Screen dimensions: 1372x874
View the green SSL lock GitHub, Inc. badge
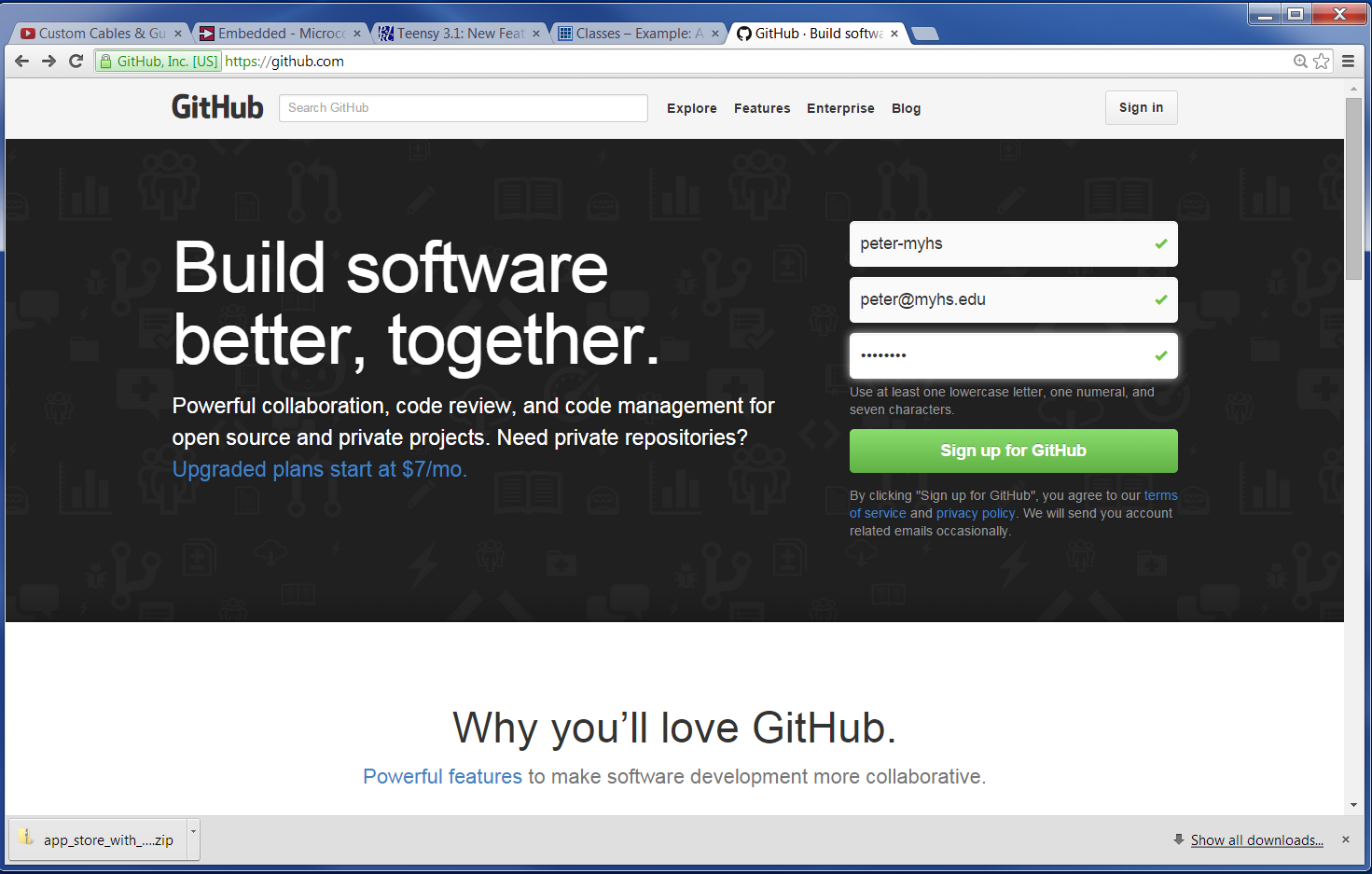(159, 62)
